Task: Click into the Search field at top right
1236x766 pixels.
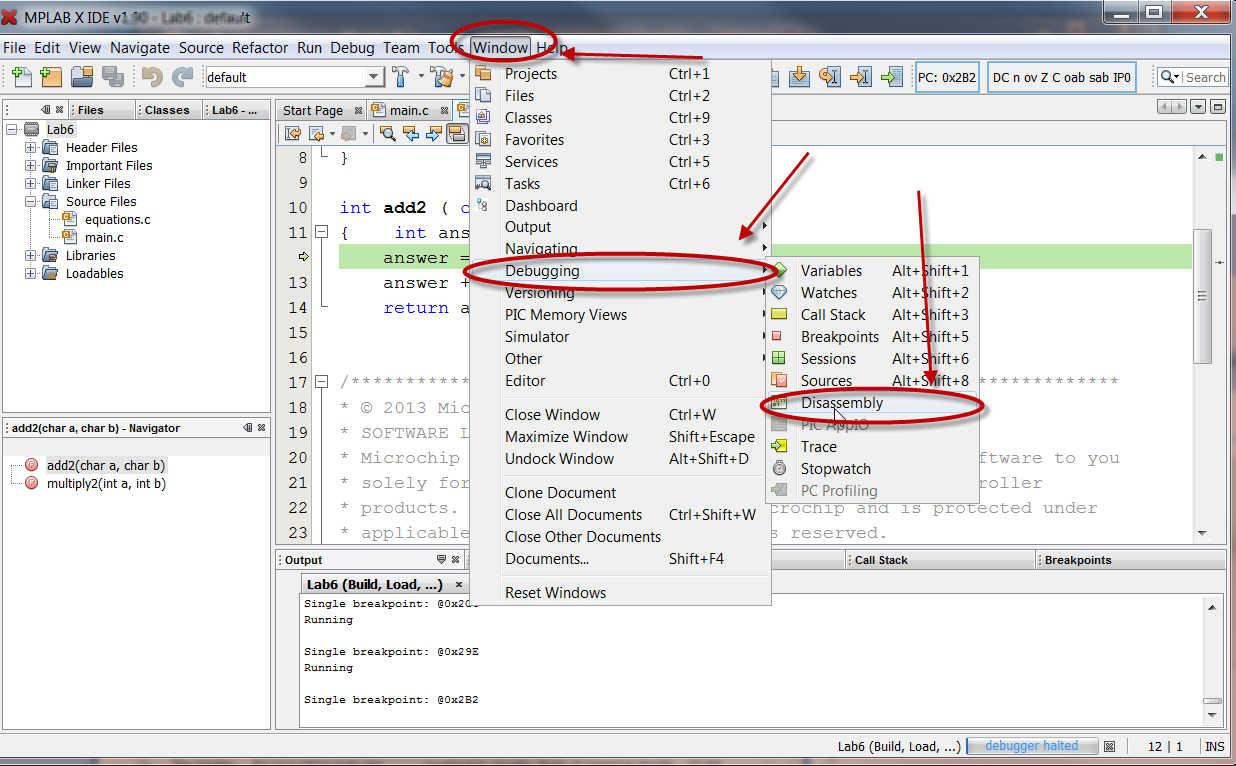Action: 1204,77
